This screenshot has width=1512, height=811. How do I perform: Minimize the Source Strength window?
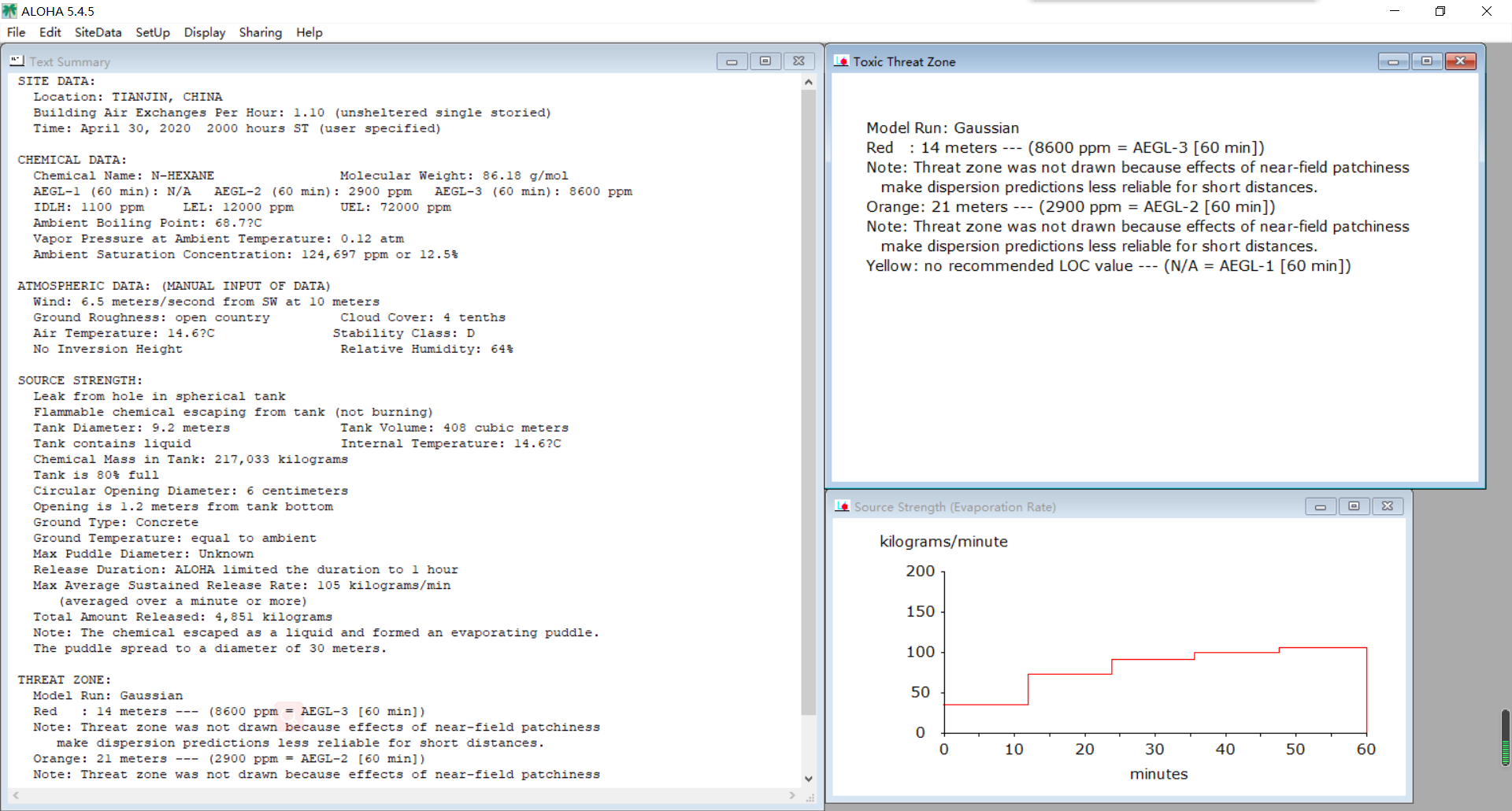[1320, 506]
